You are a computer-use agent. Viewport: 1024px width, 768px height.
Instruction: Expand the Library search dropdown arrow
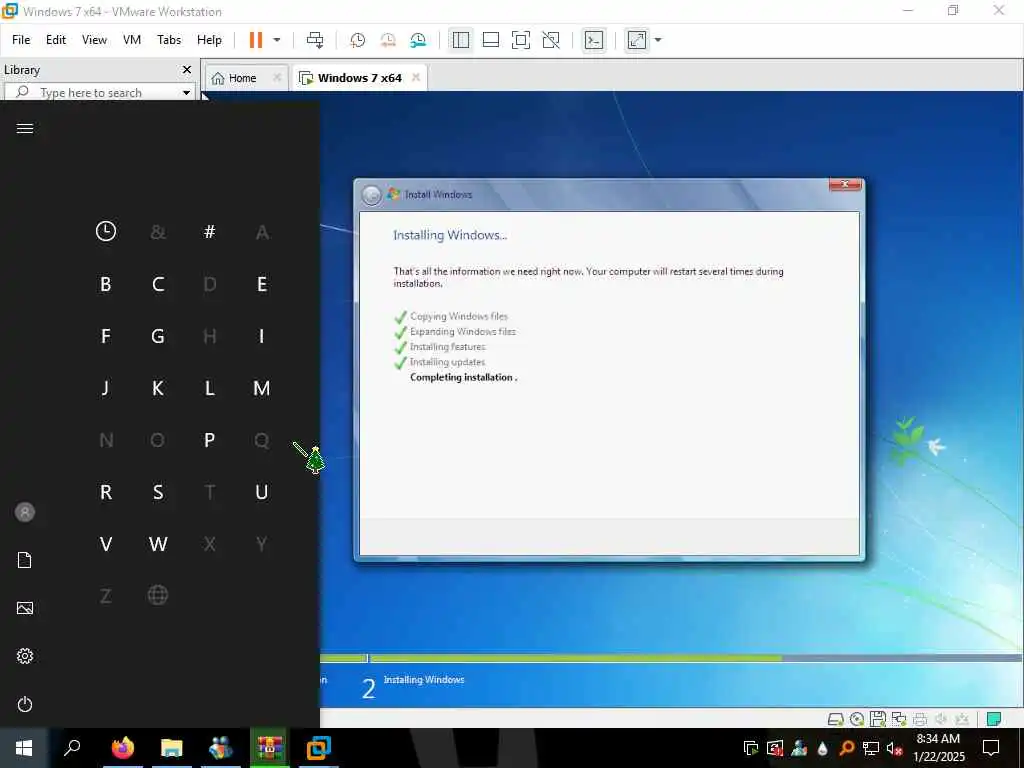click(x=187, y=93)
